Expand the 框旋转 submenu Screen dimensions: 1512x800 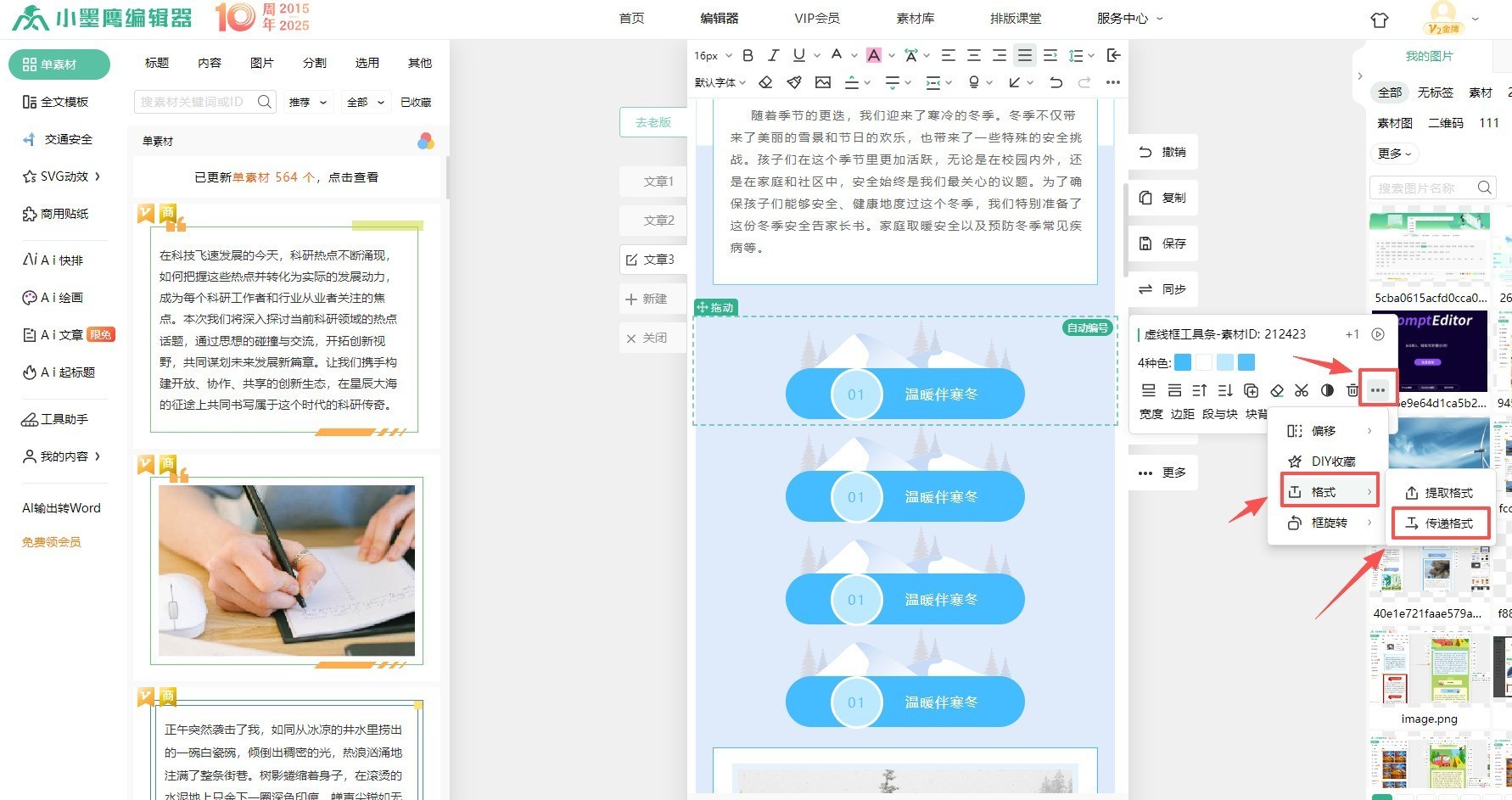click(x=1328, y=523)
